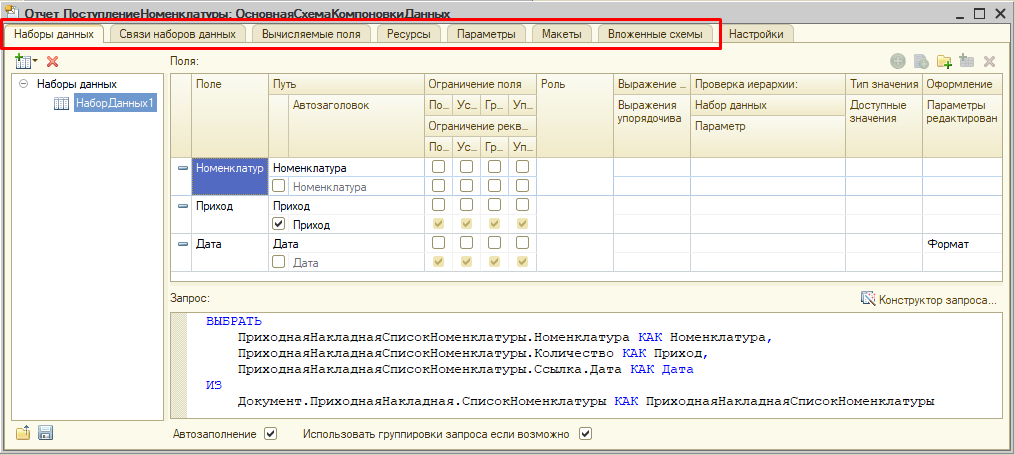Image resolution: width=1015 pixels, height=455 pixels.
Task: Check Приход field restriction 'По' checkbox
Action: (438, 205)
